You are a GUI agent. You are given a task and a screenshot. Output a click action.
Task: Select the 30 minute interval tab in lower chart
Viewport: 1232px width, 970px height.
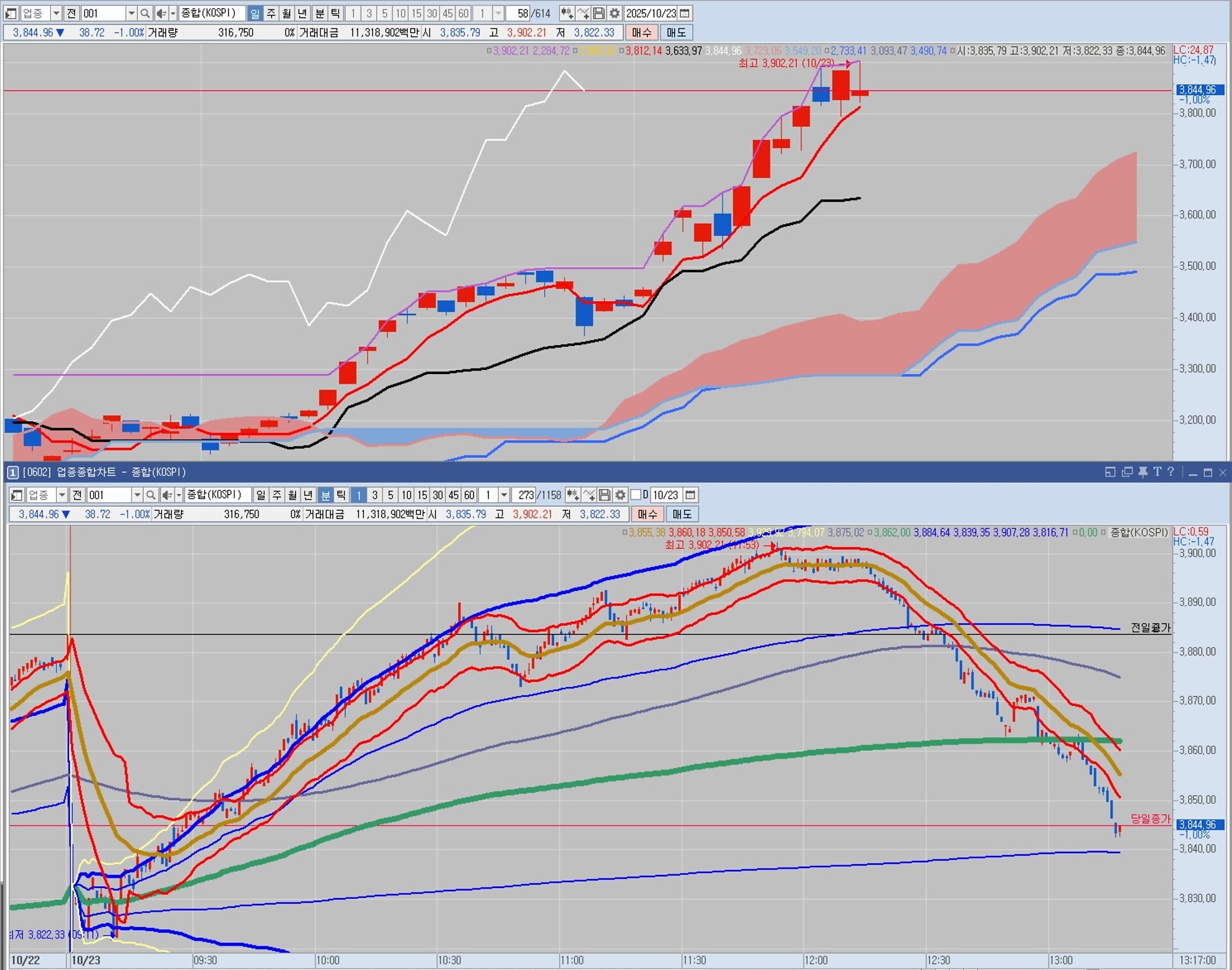coord(438,495)
